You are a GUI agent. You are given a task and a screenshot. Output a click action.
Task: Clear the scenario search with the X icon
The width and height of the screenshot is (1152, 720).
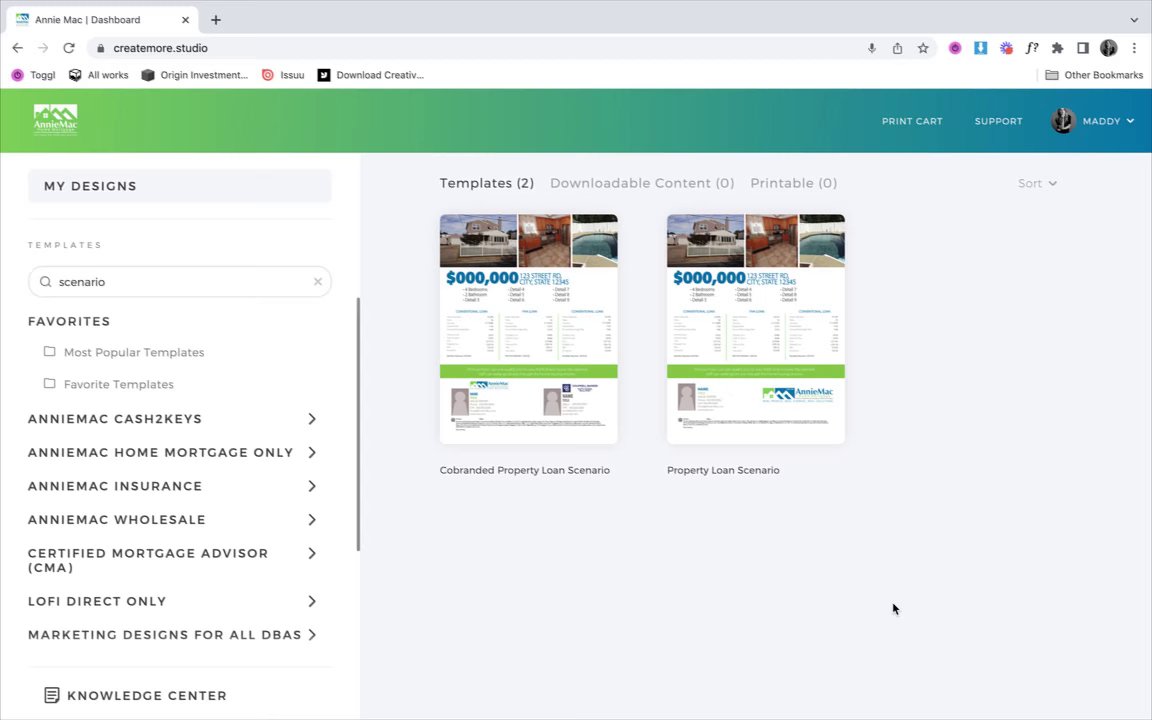tap(317, 281)
